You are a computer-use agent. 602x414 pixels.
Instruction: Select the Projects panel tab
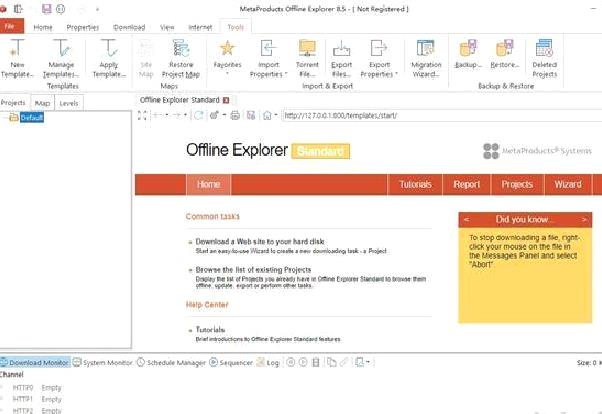click(x=13, y=103)
